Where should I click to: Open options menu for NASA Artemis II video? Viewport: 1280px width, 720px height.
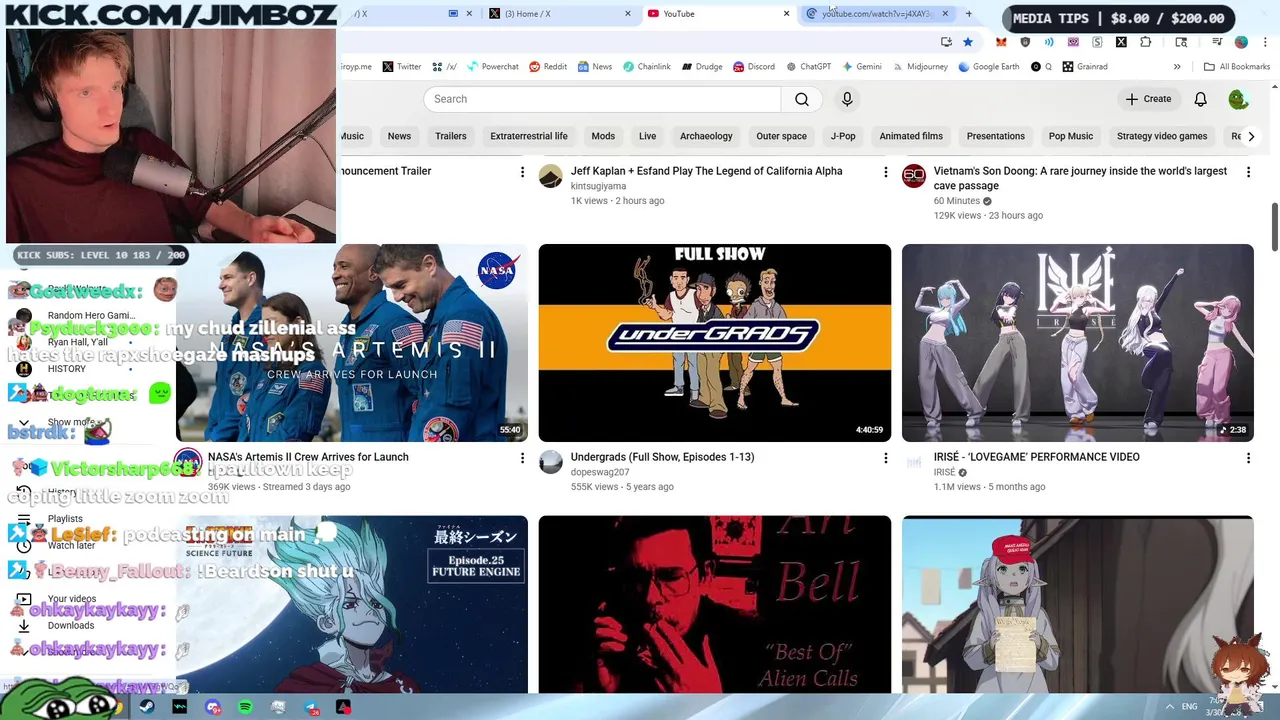522,458
